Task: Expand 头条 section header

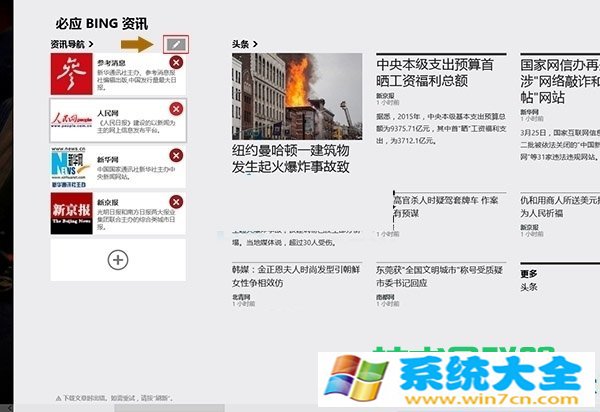Action: [245, 44]
